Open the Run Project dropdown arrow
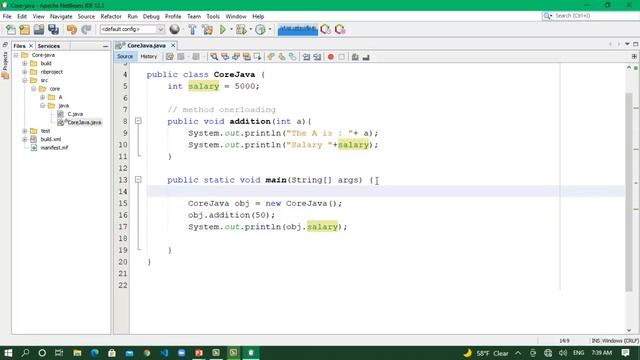Viewport: 640px width, 360px height. (231, 29)
